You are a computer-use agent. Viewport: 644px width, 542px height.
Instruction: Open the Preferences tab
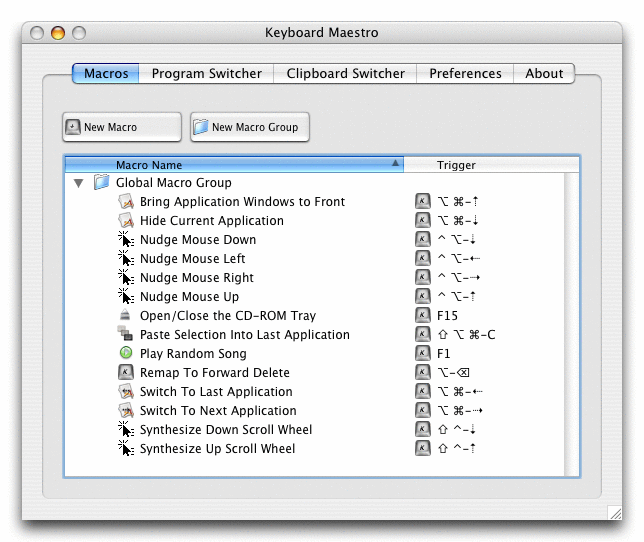465,73
